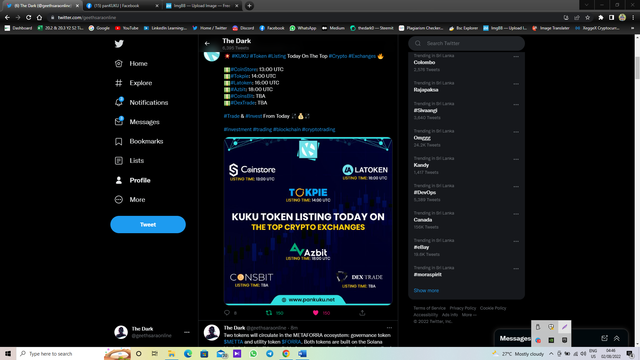640x360 pixels.
Task: Switch to the Facebook browser tab
Action: click(x=121, y=6)
